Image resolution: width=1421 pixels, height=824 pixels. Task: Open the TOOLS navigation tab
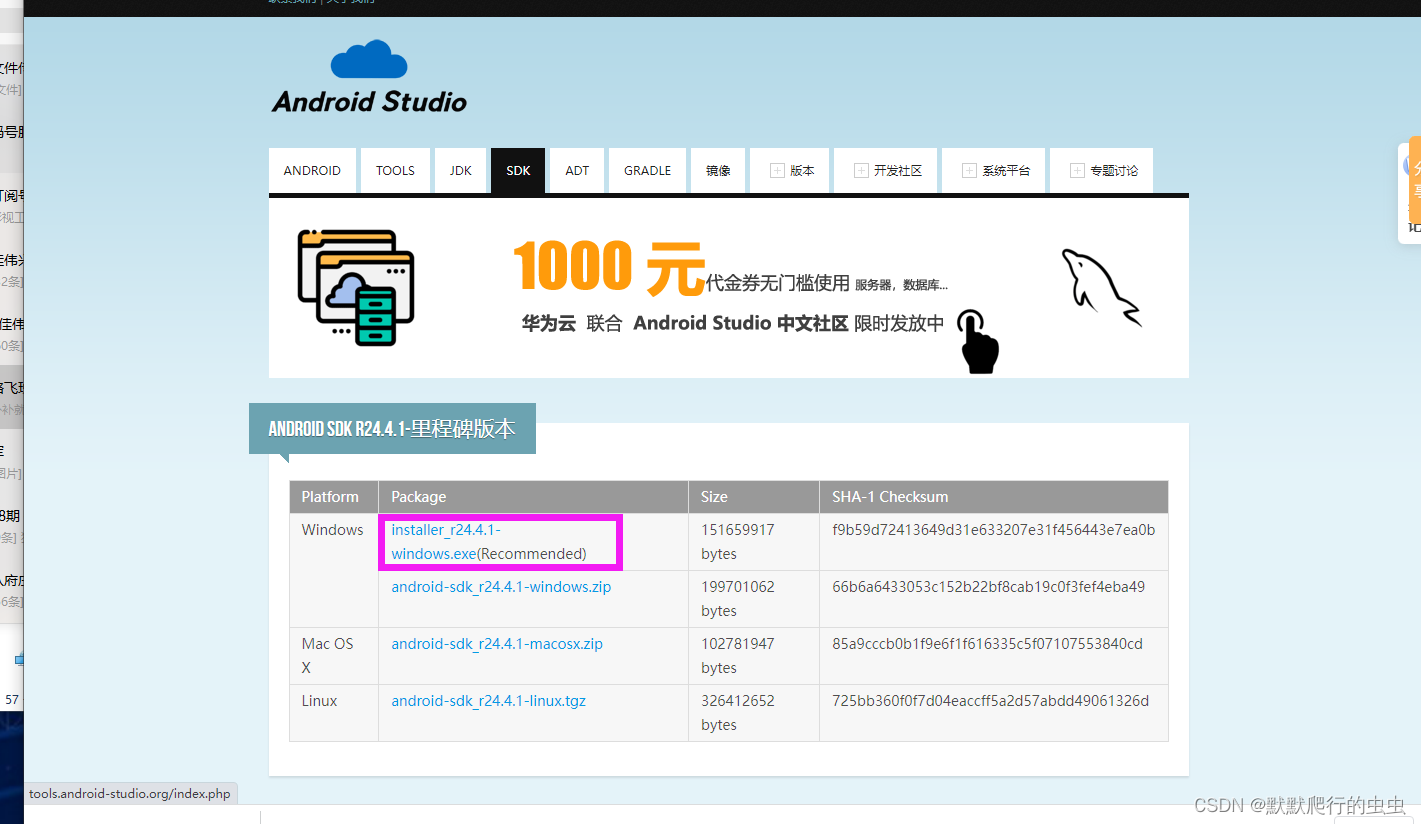(395, 170)
